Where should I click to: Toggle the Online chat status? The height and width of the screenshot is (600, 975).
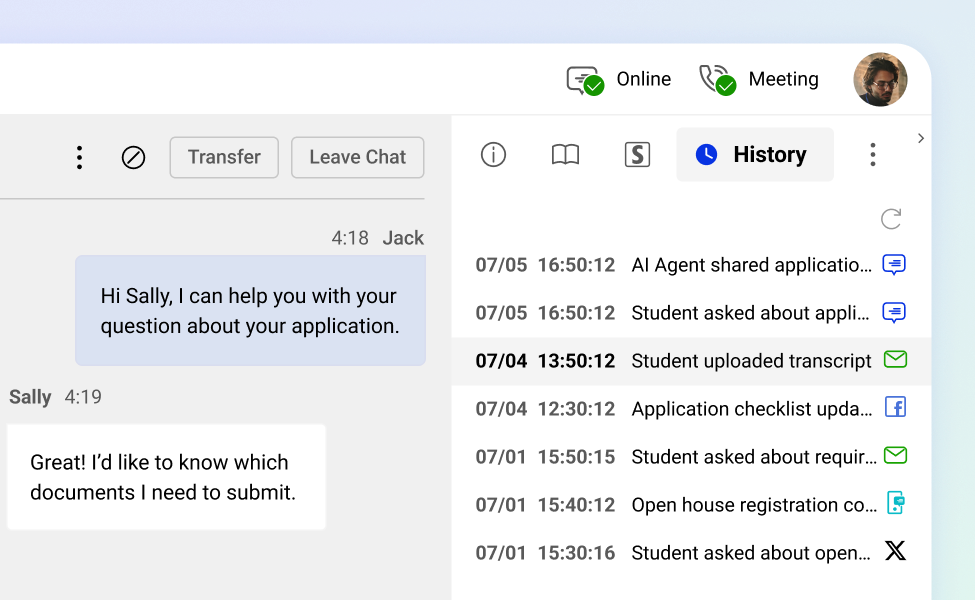619,80
